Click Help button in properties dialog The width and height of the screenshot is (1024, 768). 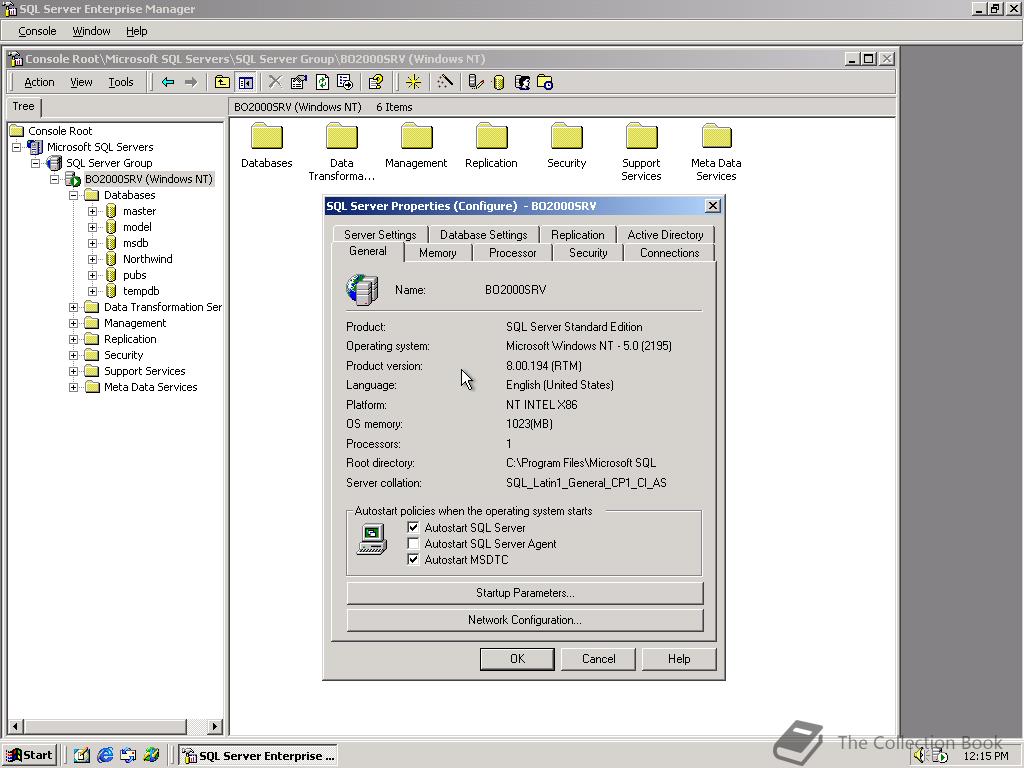click(679, 659)
